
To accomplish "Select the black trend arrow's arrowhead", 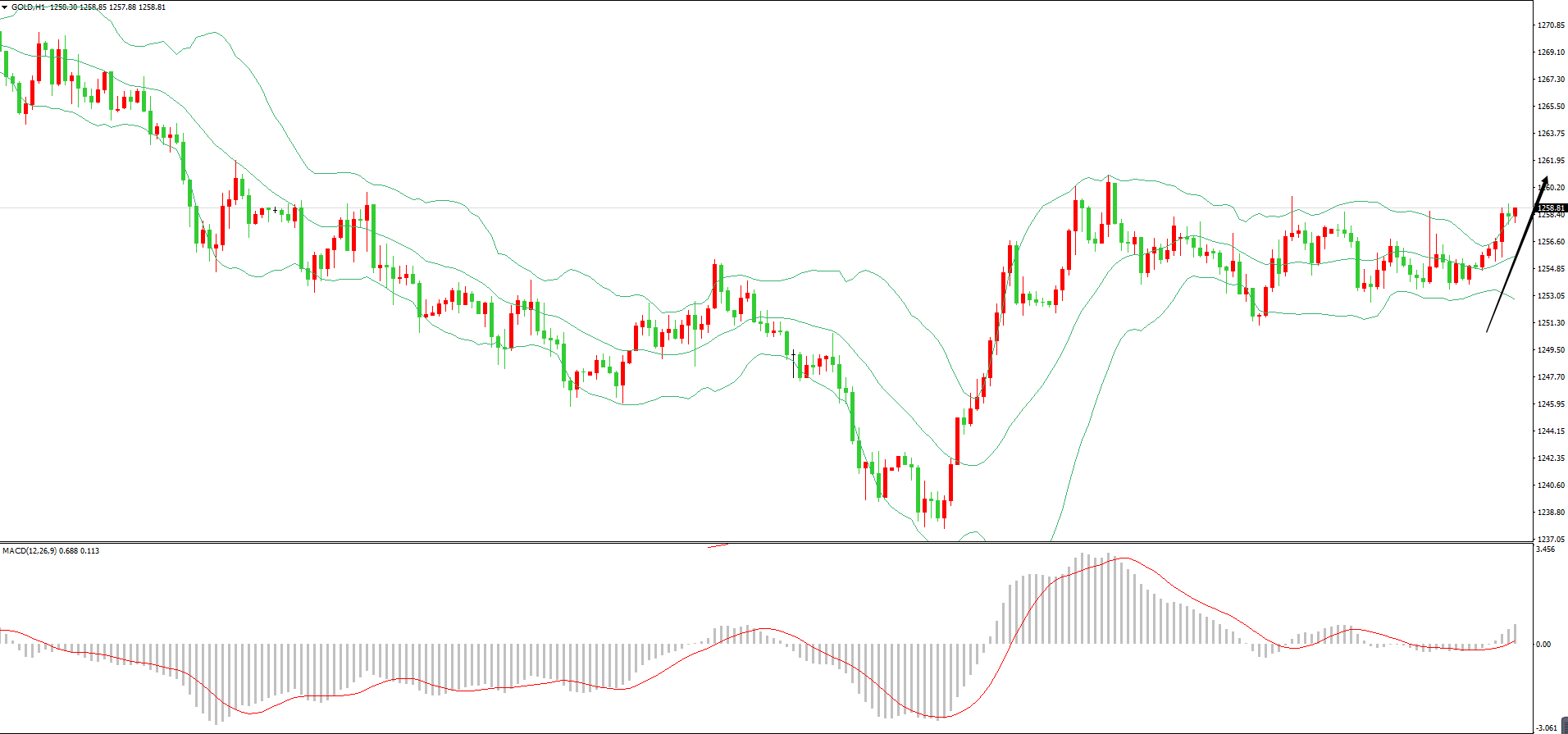I will [1544, 182].
